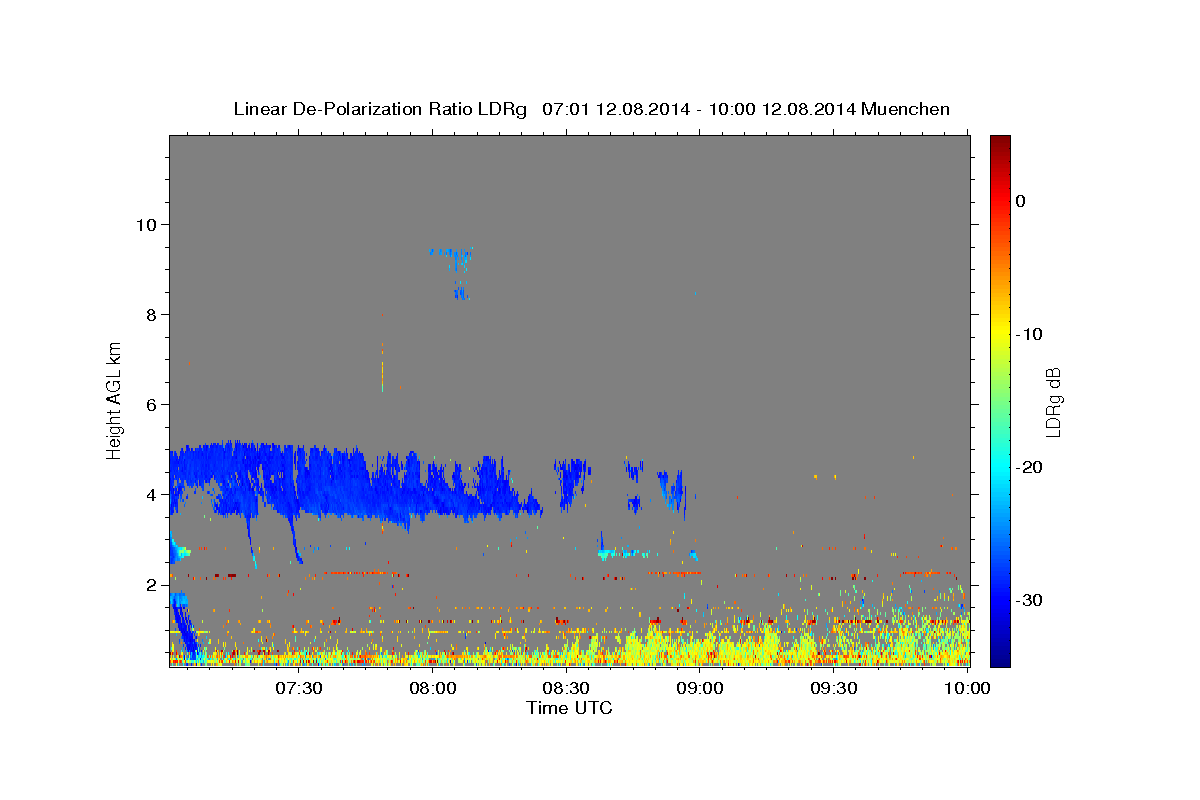Viewport: 1200px width, 800px height.
Task: Click the 'LDRg dB' colorbar label
Action: pos(1053,401)
